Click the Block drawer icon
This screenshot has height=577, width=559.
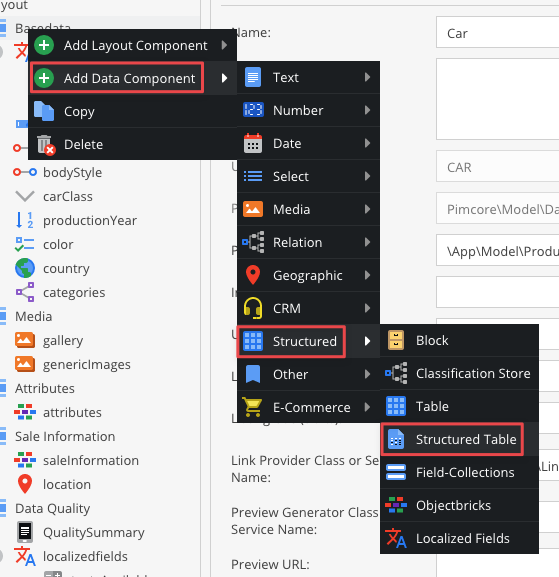pyautogui.click(x=396, y=340)
